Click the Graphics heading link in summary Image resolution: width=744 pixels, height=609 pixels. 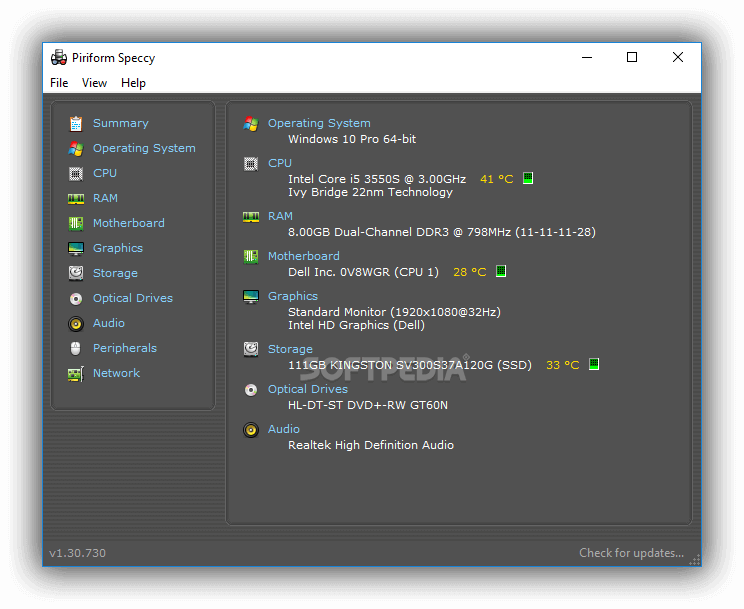tap(293, 296)
